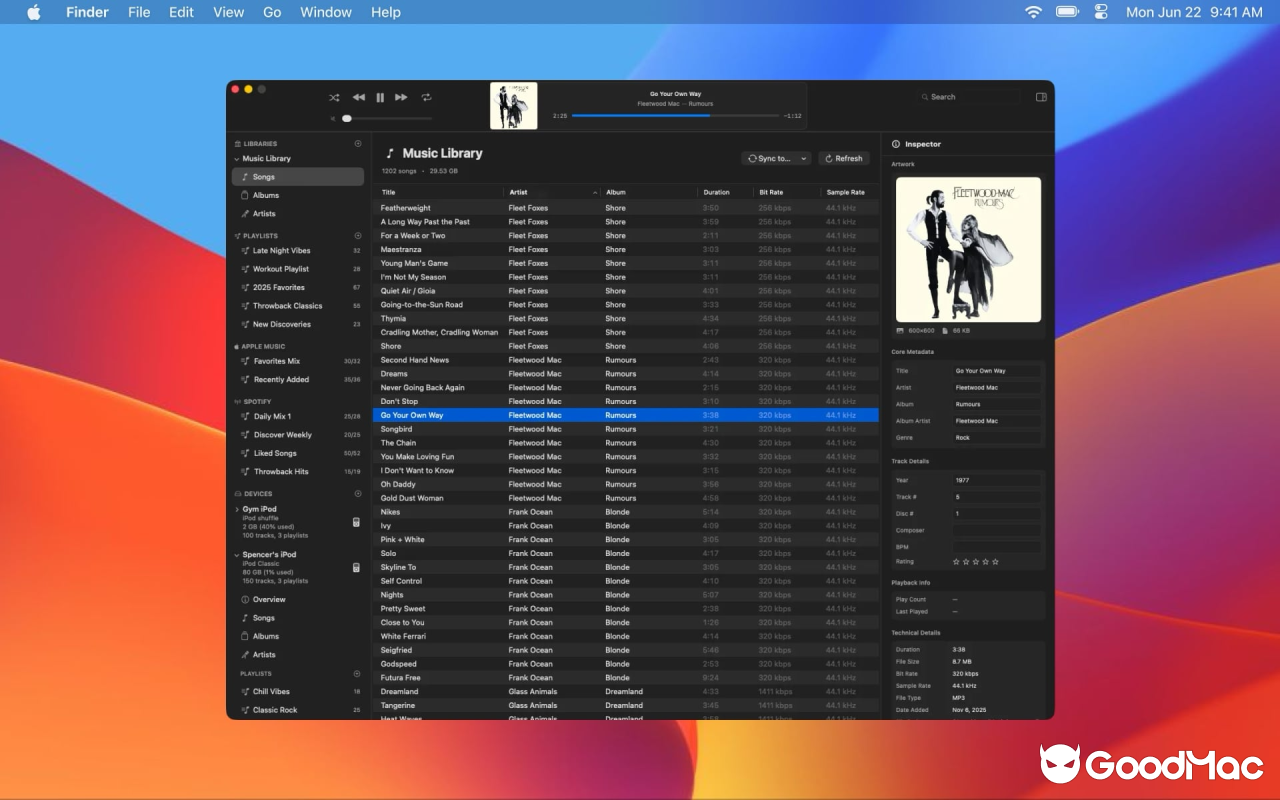Open the Finder menu
This screenshot has width=1280, height=800.
pyautogui.click(x=87, y=12)
